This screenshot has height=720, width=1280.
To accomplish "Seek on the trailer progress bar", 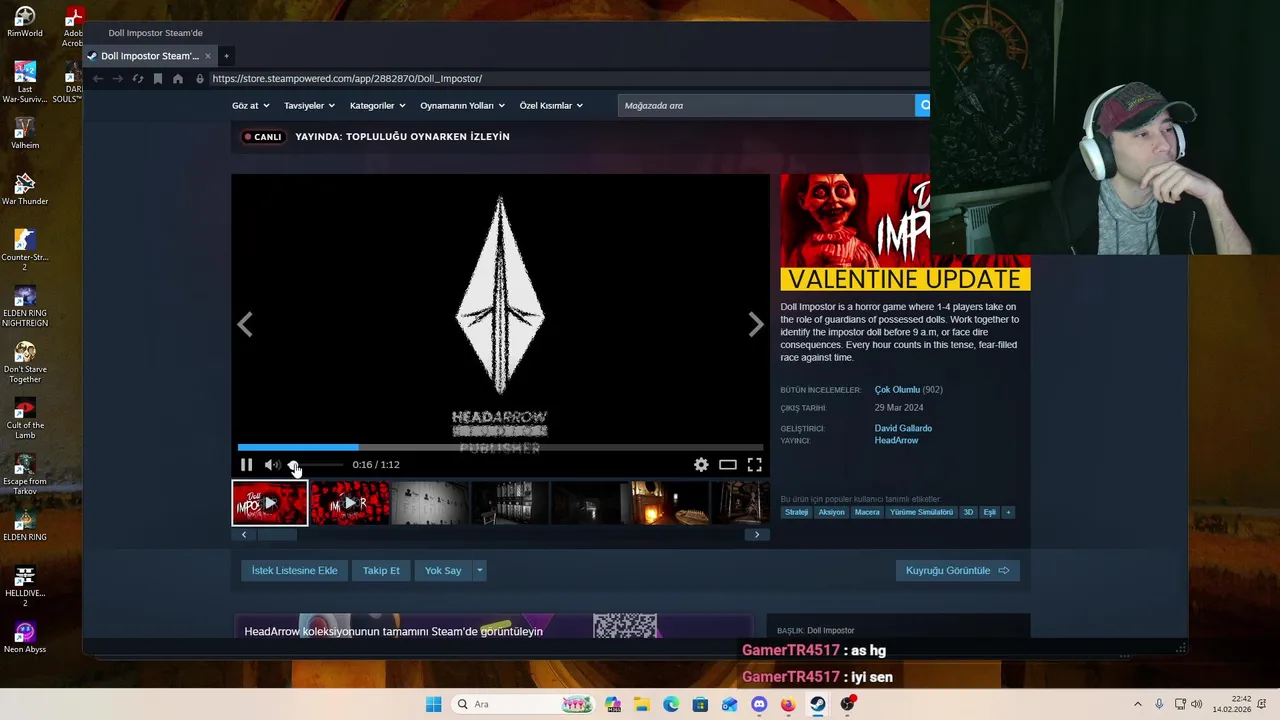I will point(500,447).
